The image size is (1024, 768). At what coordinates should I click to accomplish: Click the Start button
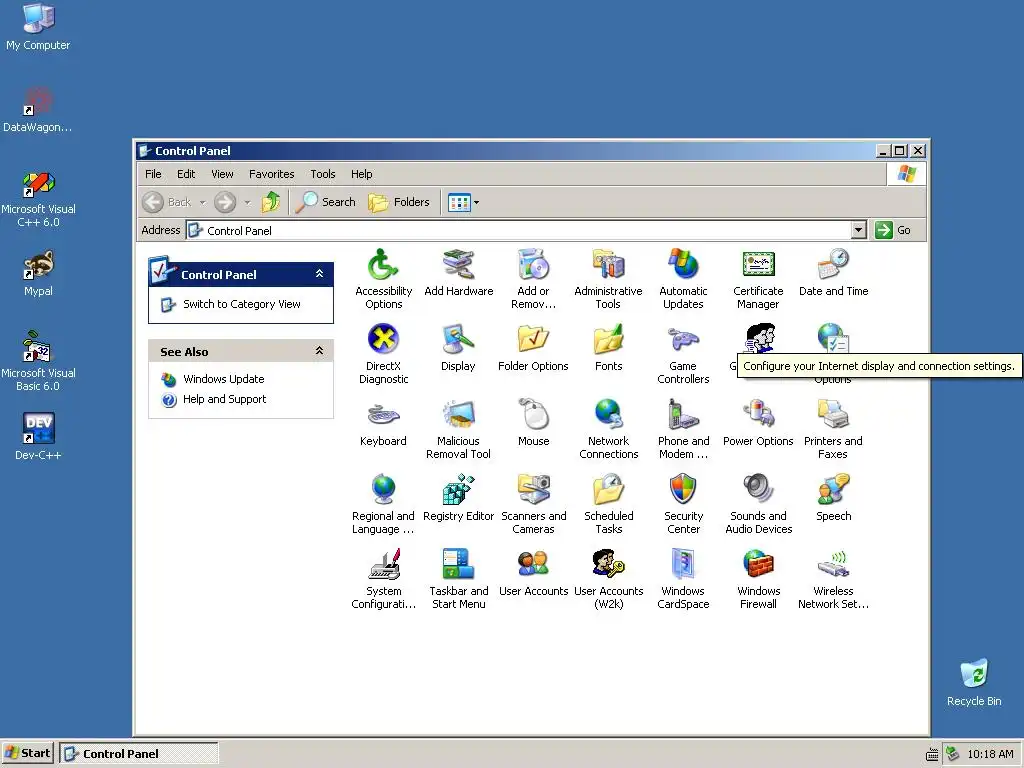[27, 753]
